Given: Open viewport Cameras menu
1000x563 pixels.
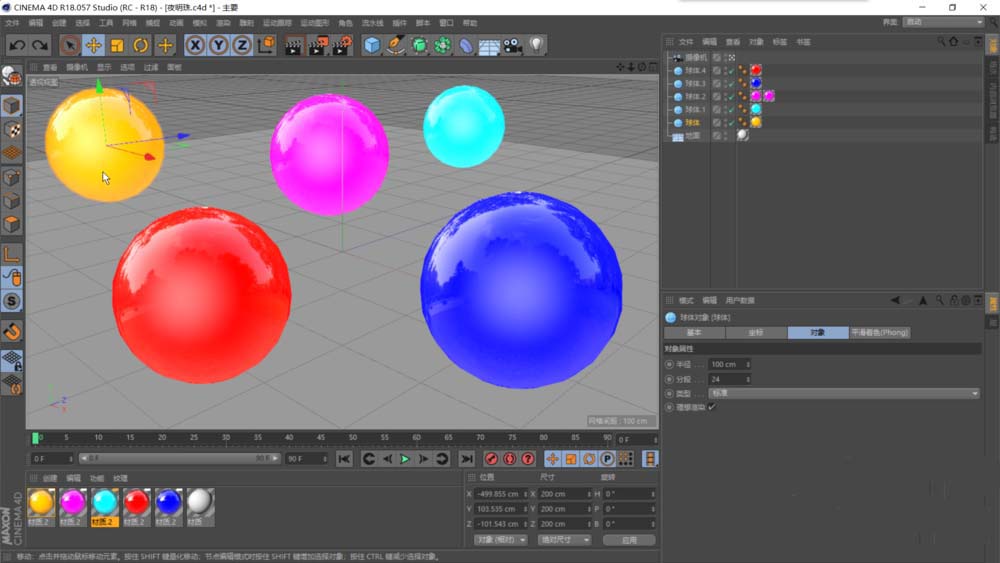Looking at the screenshot, I should [77, 67].
